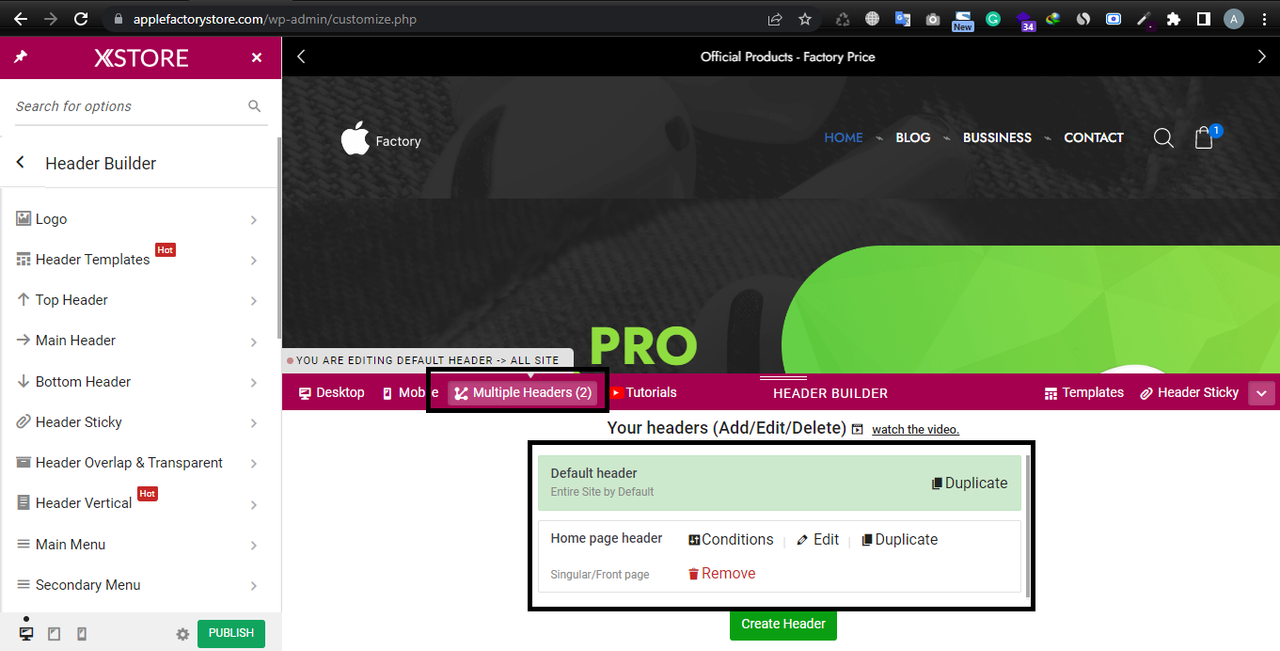
Task: Open Chrome side panel icon
Action: [x=1204, y=19]
